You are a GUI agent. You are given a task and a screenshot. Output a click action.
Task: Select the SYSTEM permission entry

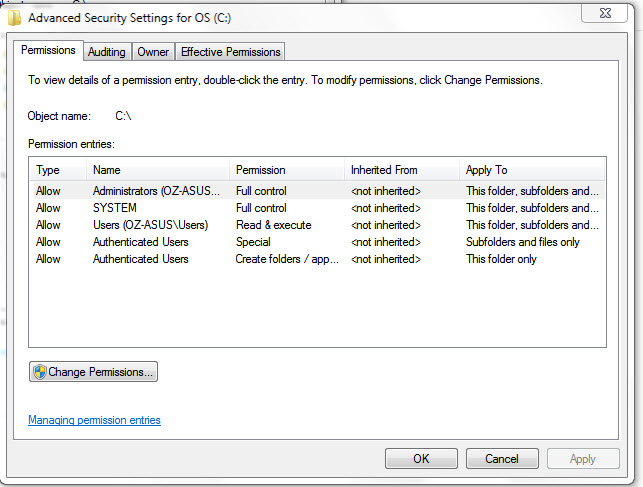coord(317,208)
